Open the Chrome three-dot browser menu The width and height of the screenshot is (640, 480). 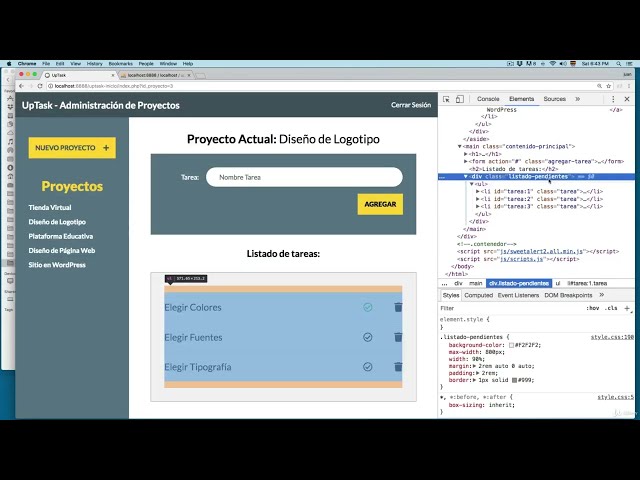click(629, 86)
